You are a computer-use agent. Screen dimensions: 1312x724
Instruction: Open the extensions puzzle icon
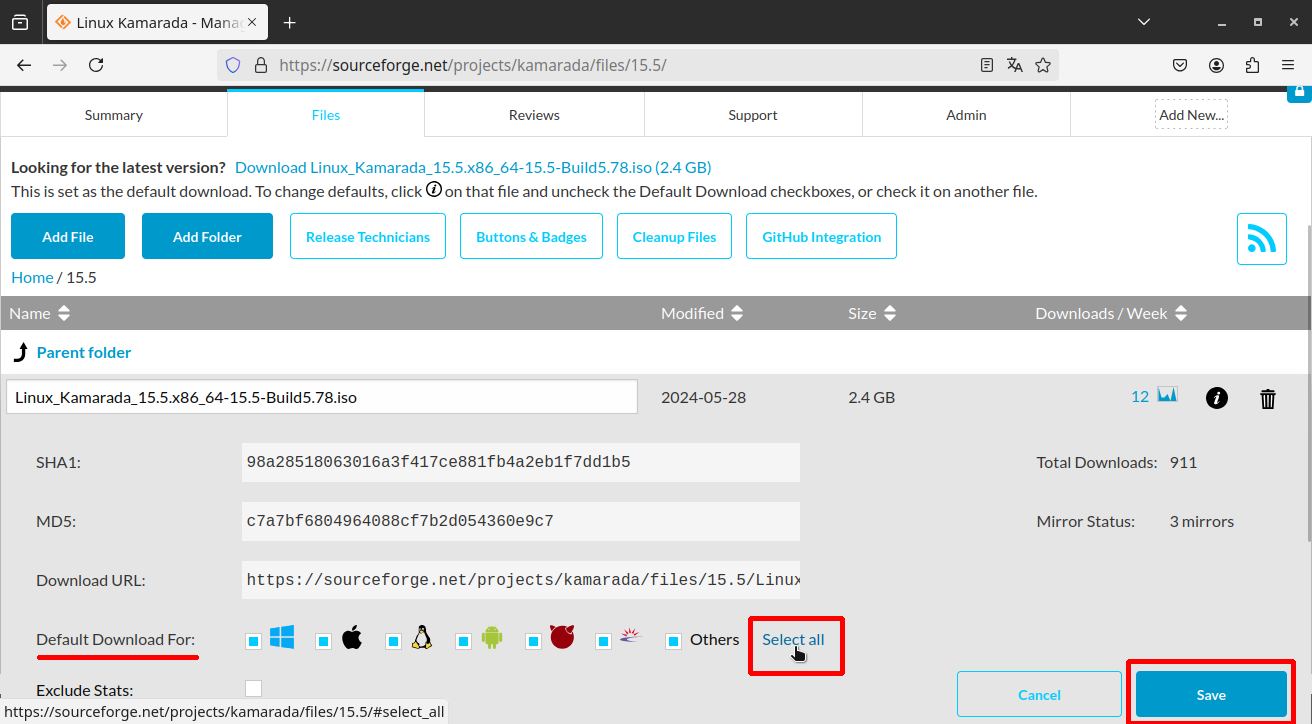[x=1252, y=65]
